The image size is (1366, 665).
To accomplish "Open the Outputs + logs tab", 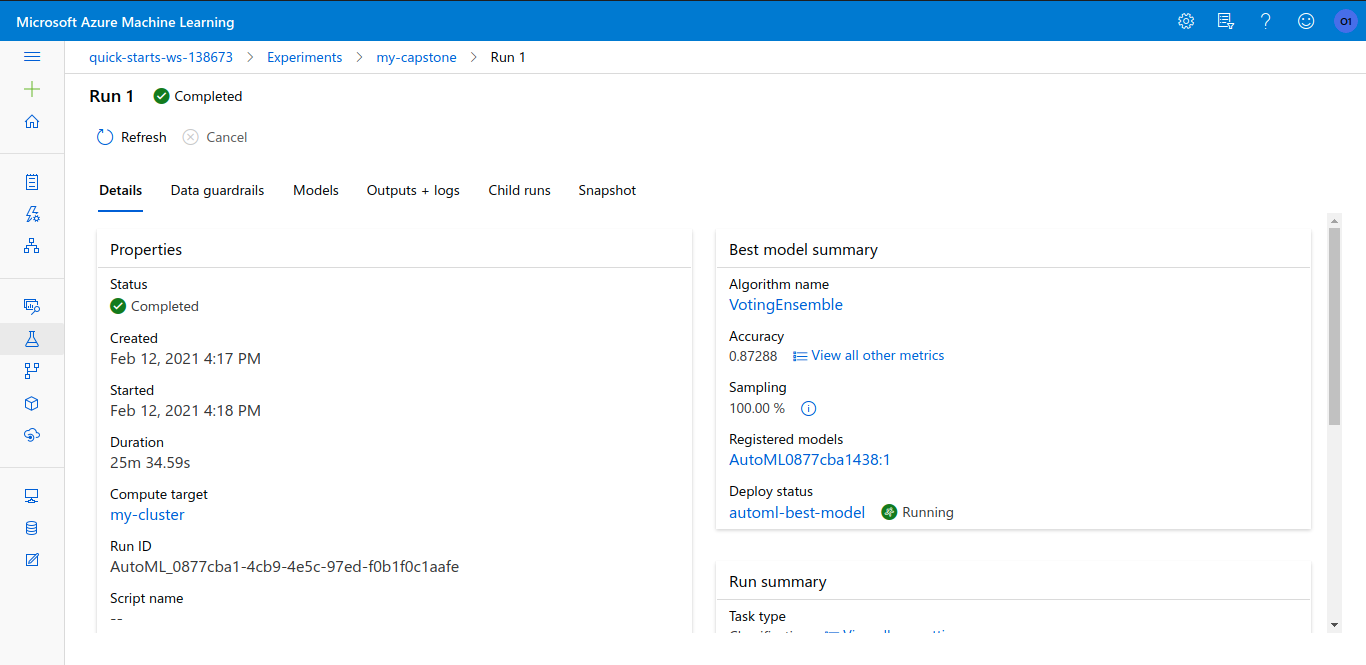I will (413, 190).
